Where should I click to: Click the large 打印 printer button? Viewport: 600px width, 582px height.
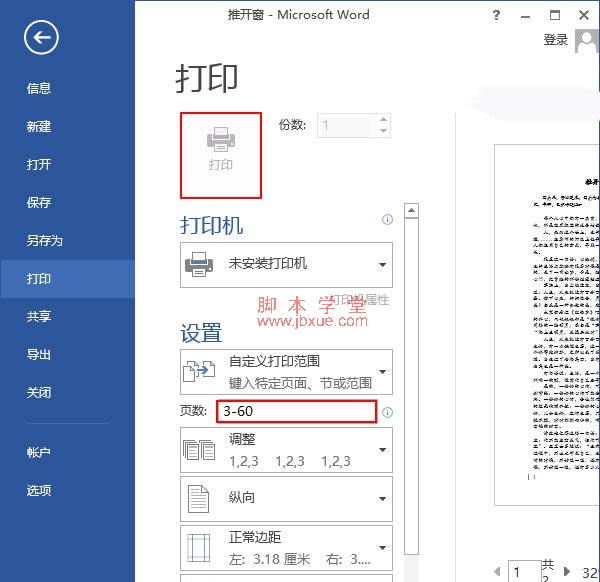coord(221,155)
